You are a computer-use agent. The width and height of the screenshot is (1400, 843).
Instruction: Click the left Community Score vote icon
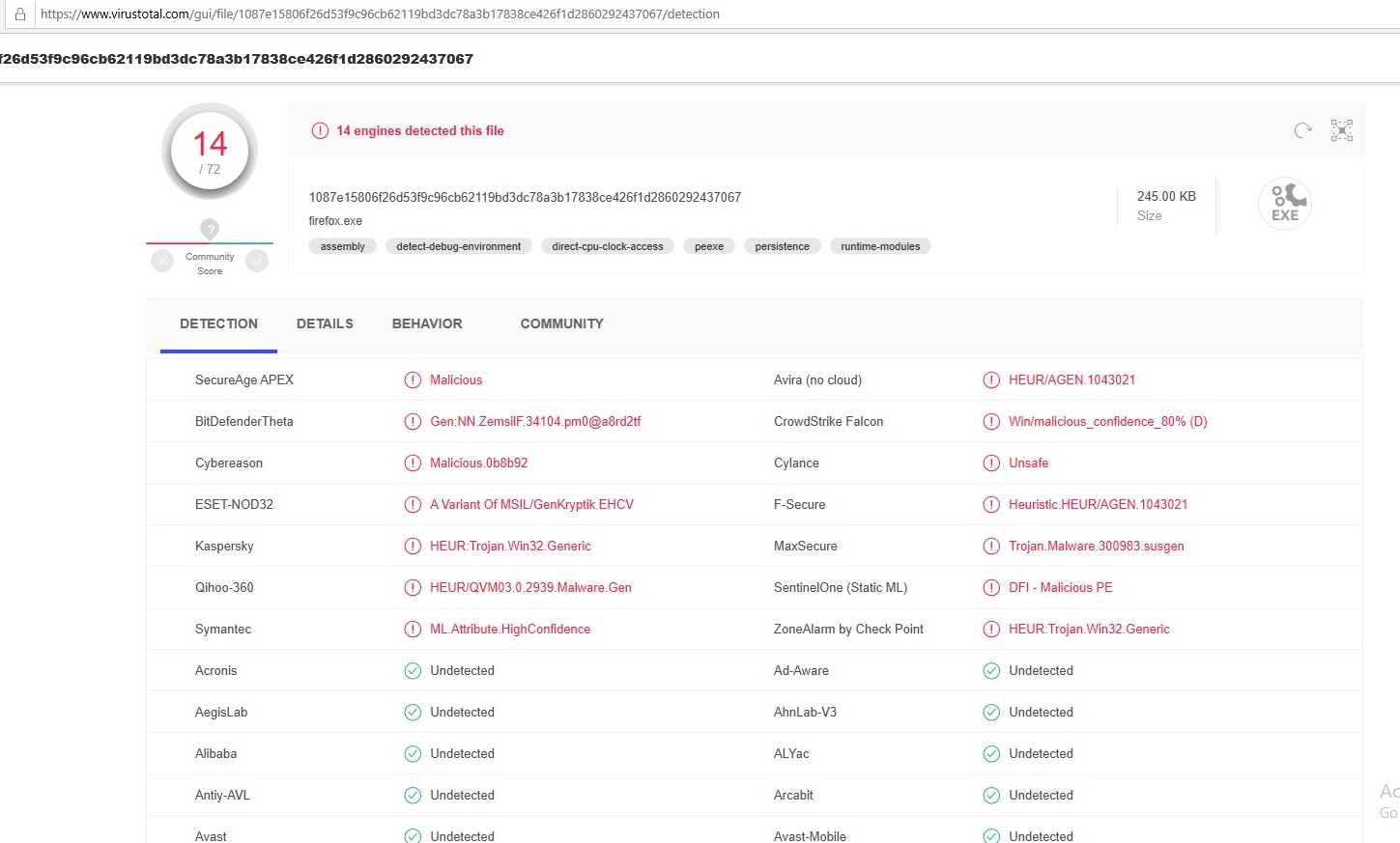click(x=161, y=261)
